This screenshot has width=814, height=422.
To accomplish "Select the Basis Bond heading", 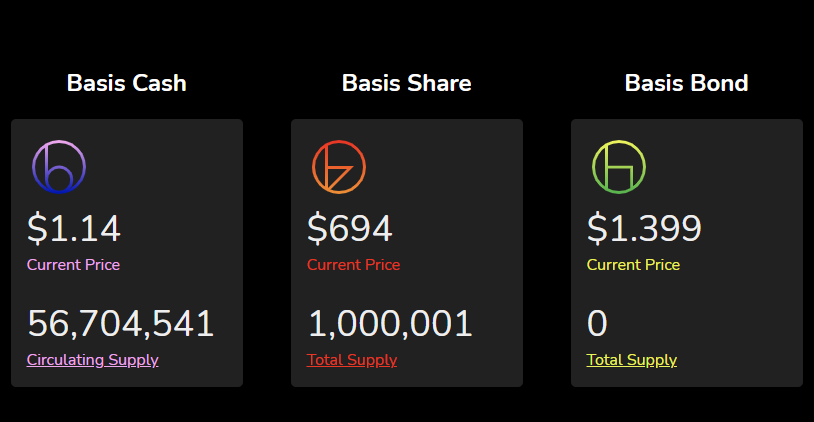I will [x=687, y=83].
